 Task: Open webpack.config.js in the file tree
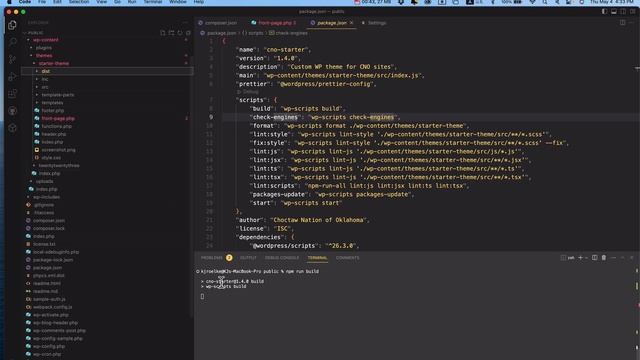[52, 307]
